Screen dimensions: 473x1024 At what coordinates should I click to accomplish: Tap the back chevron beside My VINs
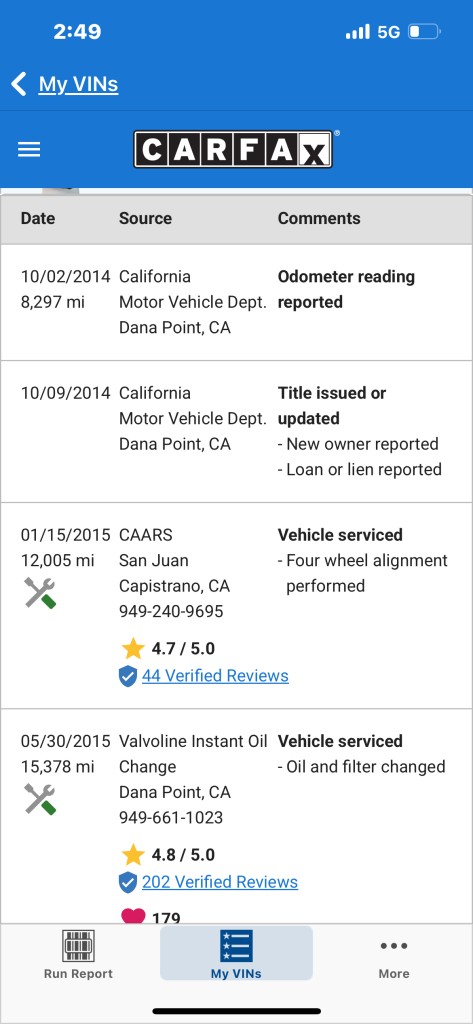(19, 84)
